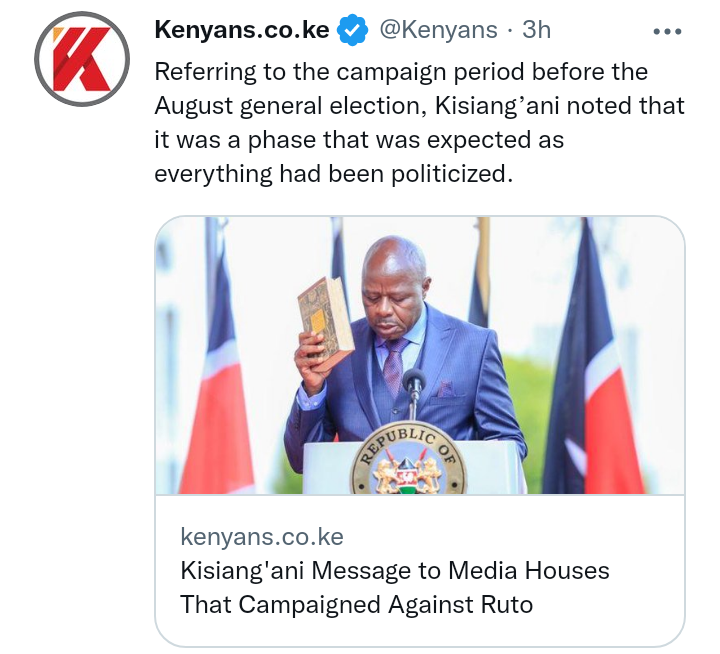Open headline 'Kisiang'ani Message to Media Houses'
The width and height of the screenshot is (720, 654).
(x=395, y=571)
